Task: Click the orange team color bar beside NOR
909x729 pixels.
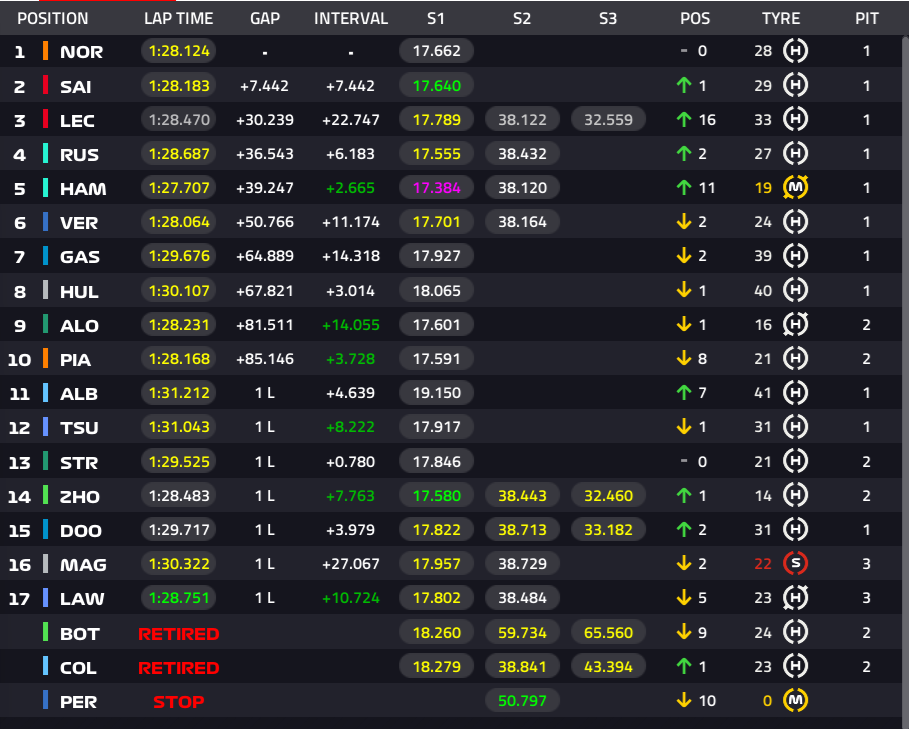Action: 45,51
